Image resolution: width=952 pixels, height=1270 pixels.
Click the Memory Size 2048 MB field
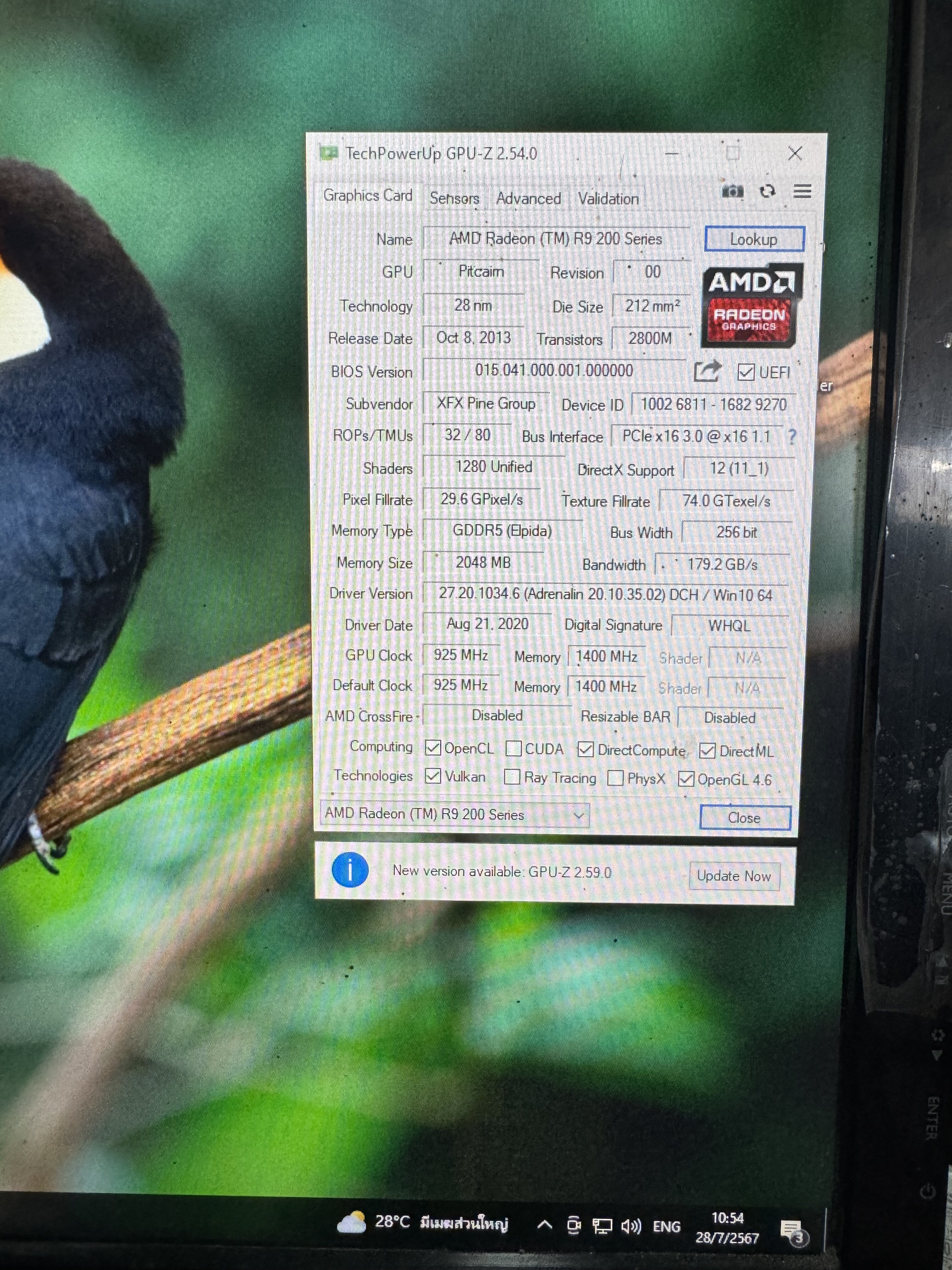coord(483,562)
